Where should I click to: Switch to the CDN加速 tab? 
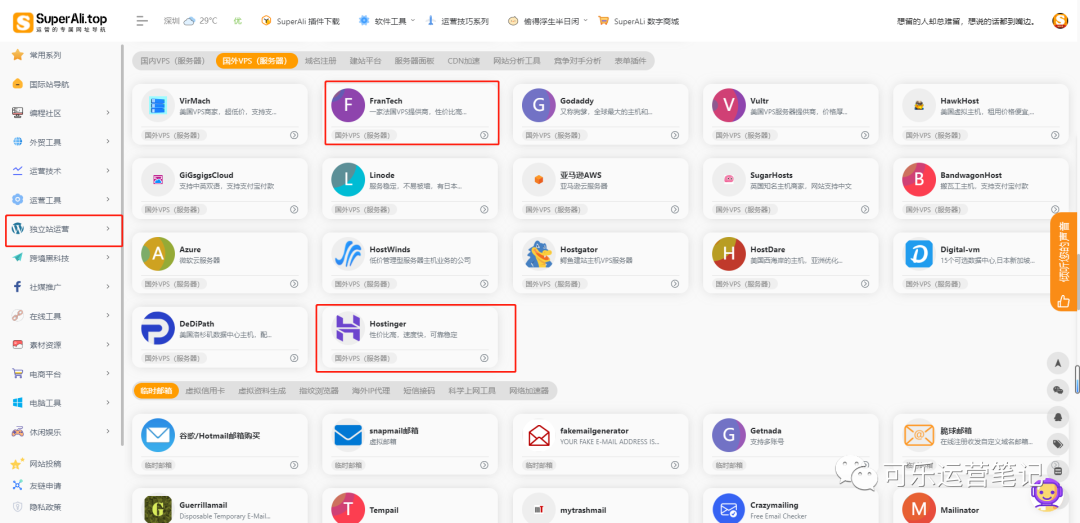(463, 61)
